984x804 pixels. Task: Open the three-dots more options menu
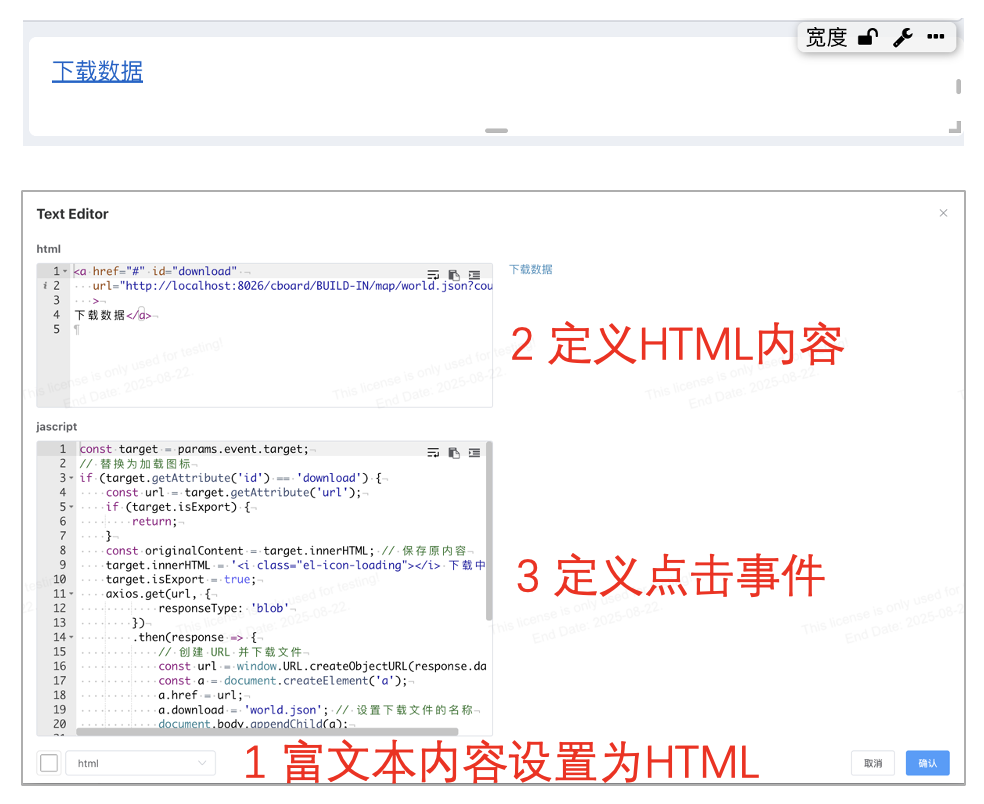click(x=936, y=37)
